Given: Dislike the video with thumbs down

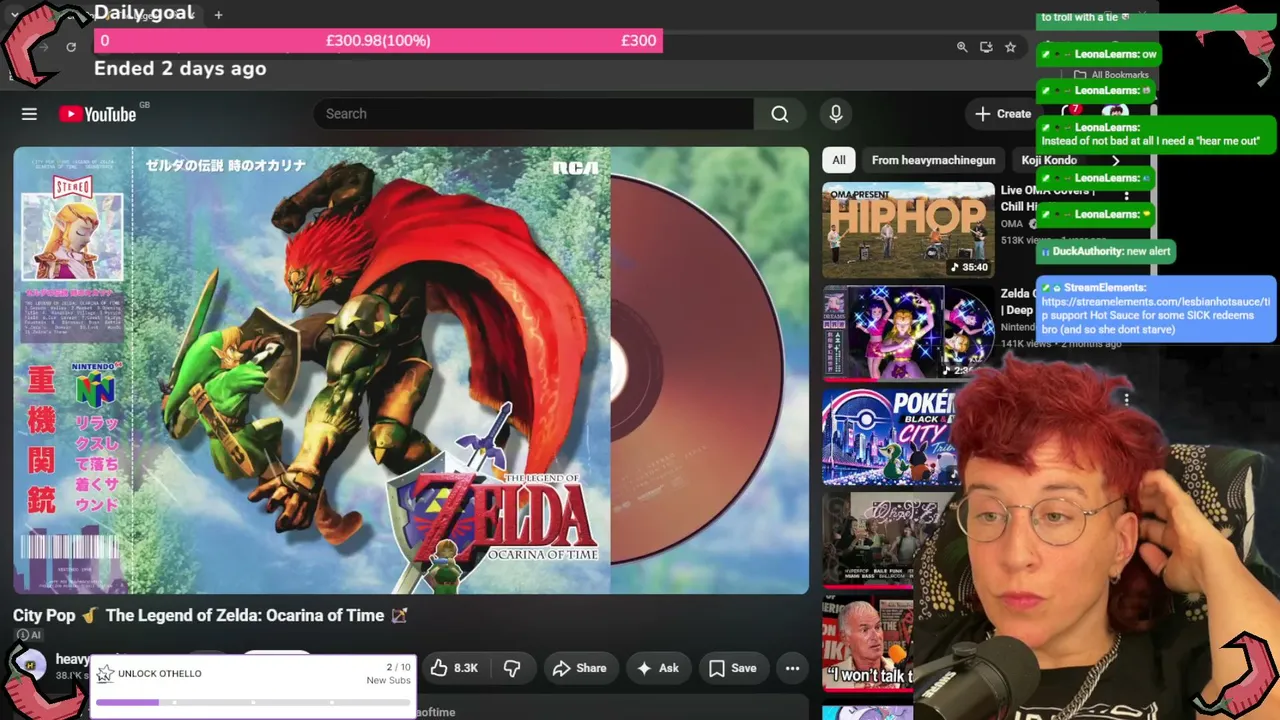Looking at the screenshot, I should pyautogui.click(x=512, y=668).
